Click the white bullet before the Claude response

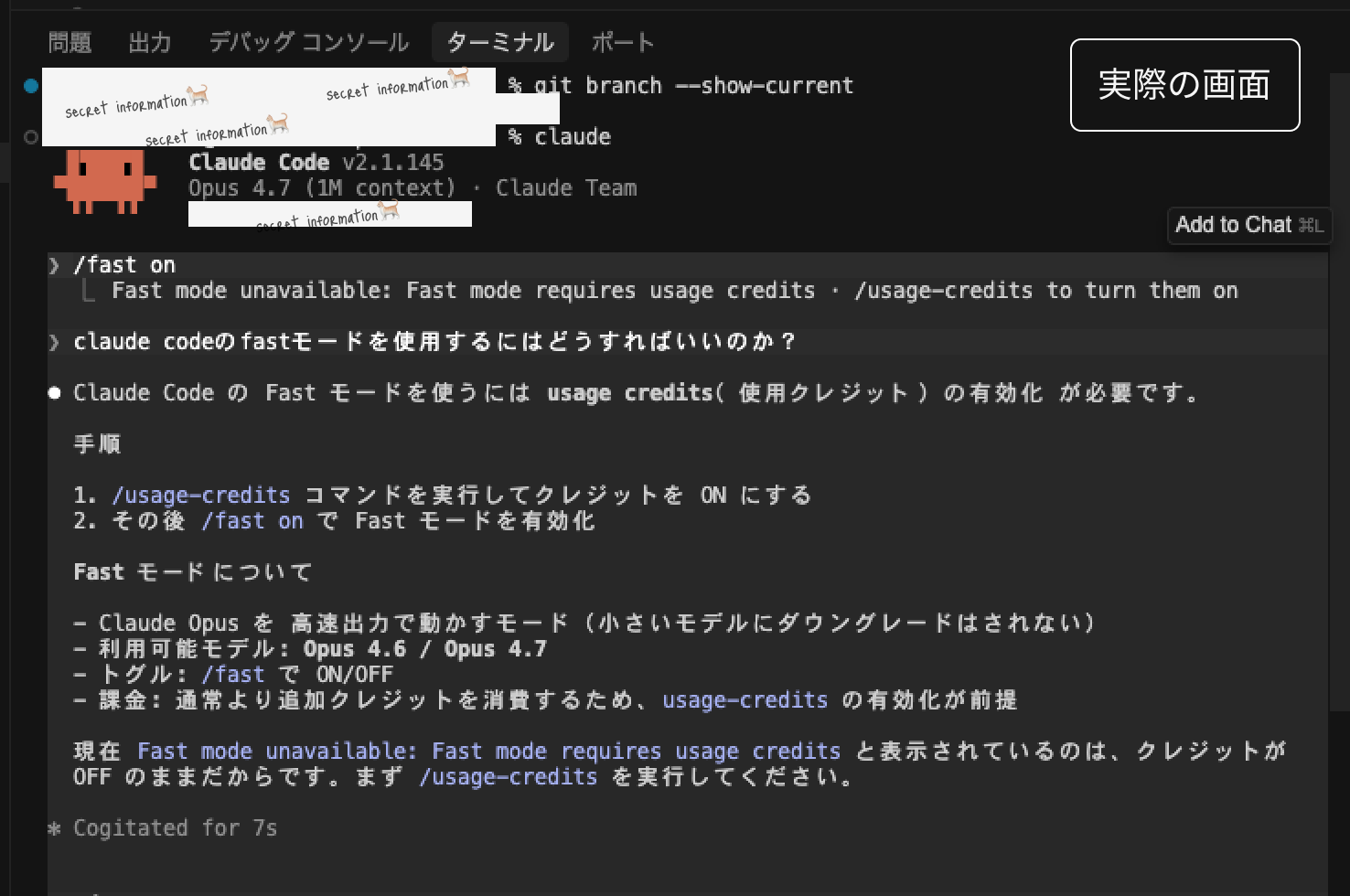55,393
